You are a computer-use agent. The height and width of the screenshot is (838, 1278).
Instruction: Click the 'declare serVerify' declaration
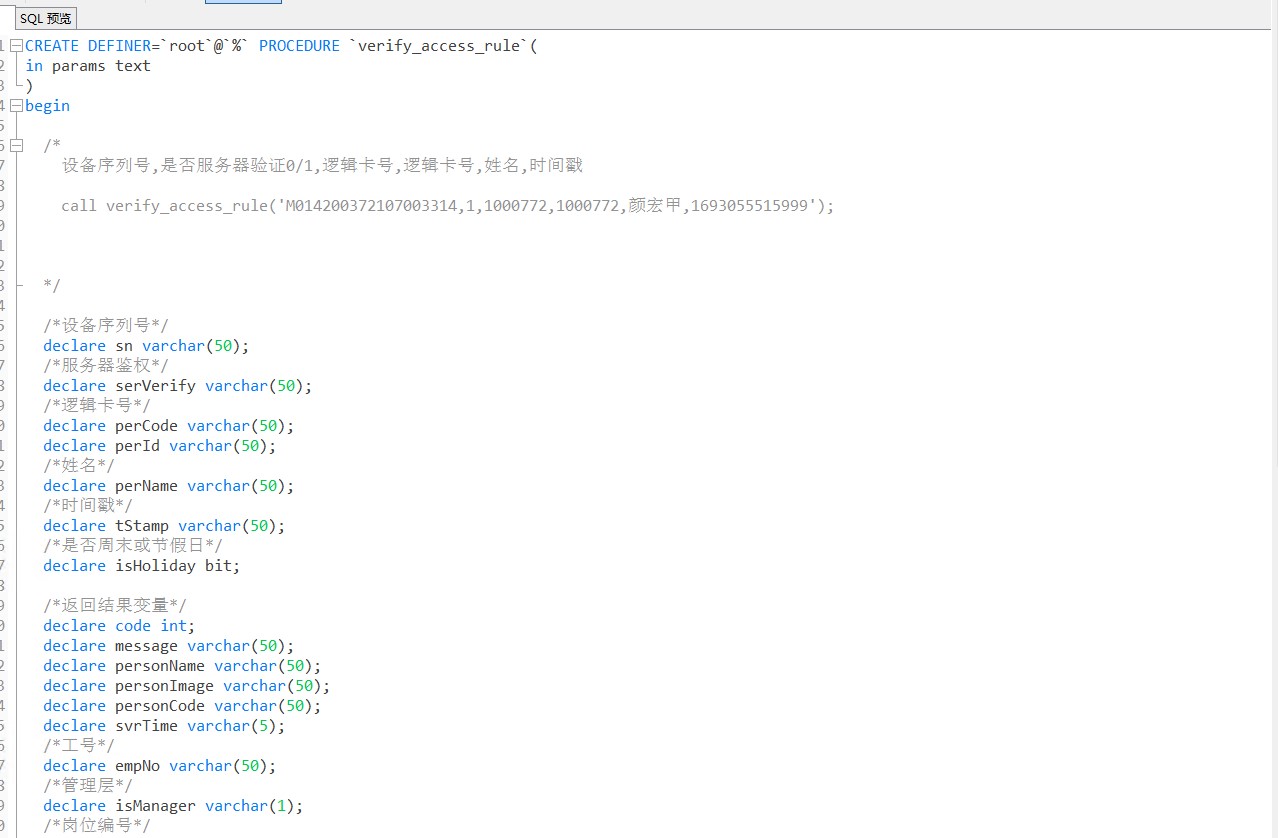pyautogui.click(x=177, y=386)
